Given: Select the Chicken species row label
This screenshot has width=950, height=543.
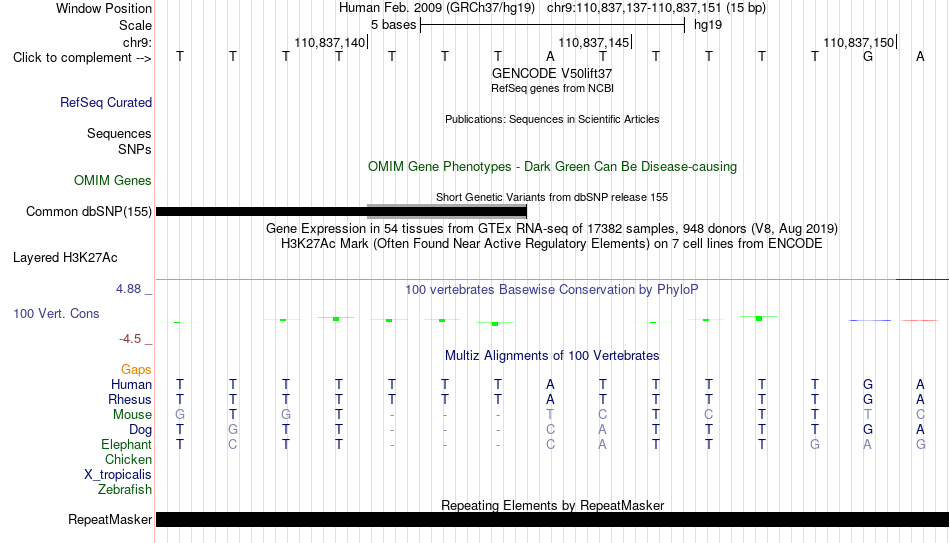Looking at the screenshot, I should pos(128,459).
